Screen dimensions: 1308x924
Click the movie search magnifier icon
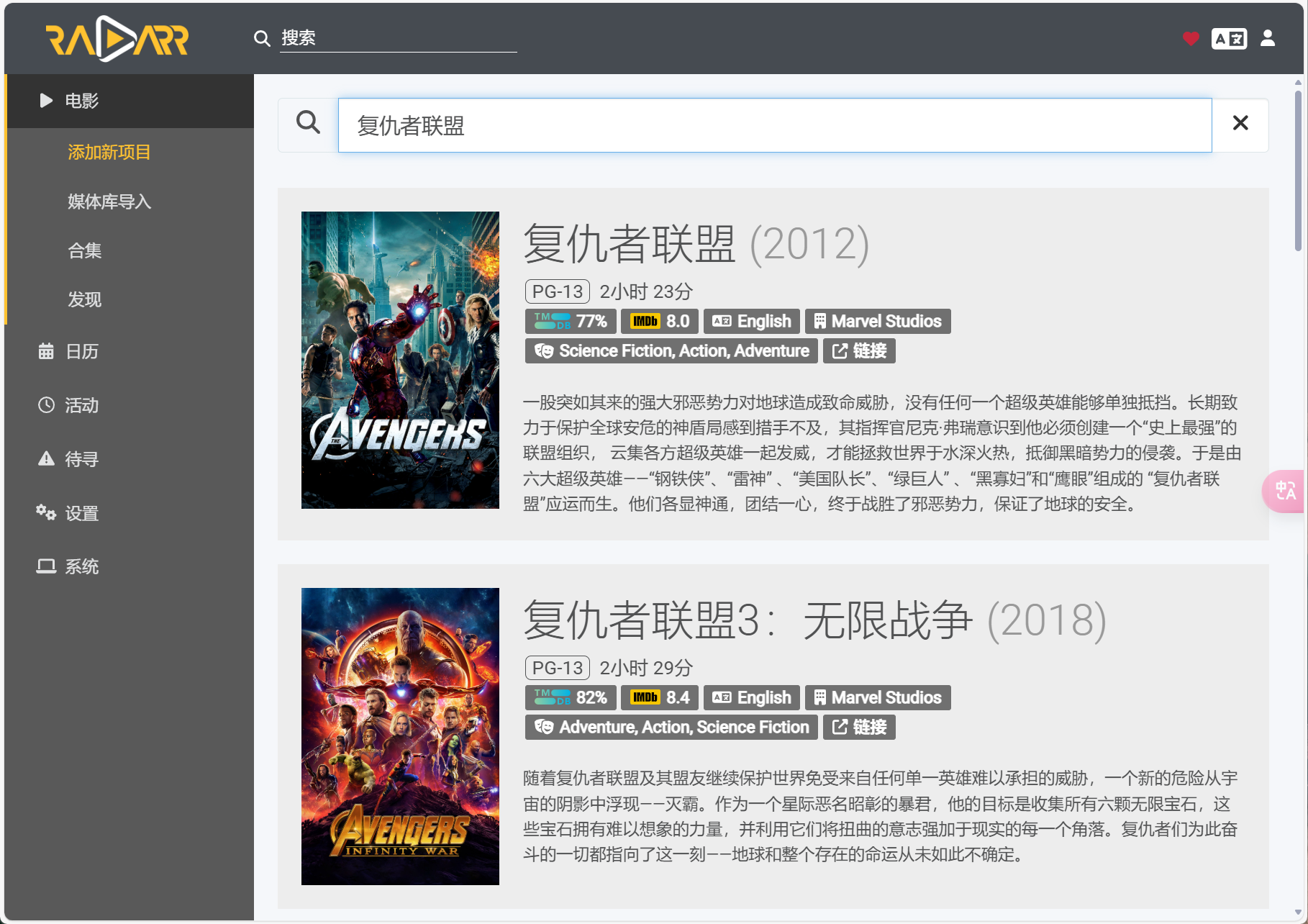pyautogui.click(x=308, y=123)
